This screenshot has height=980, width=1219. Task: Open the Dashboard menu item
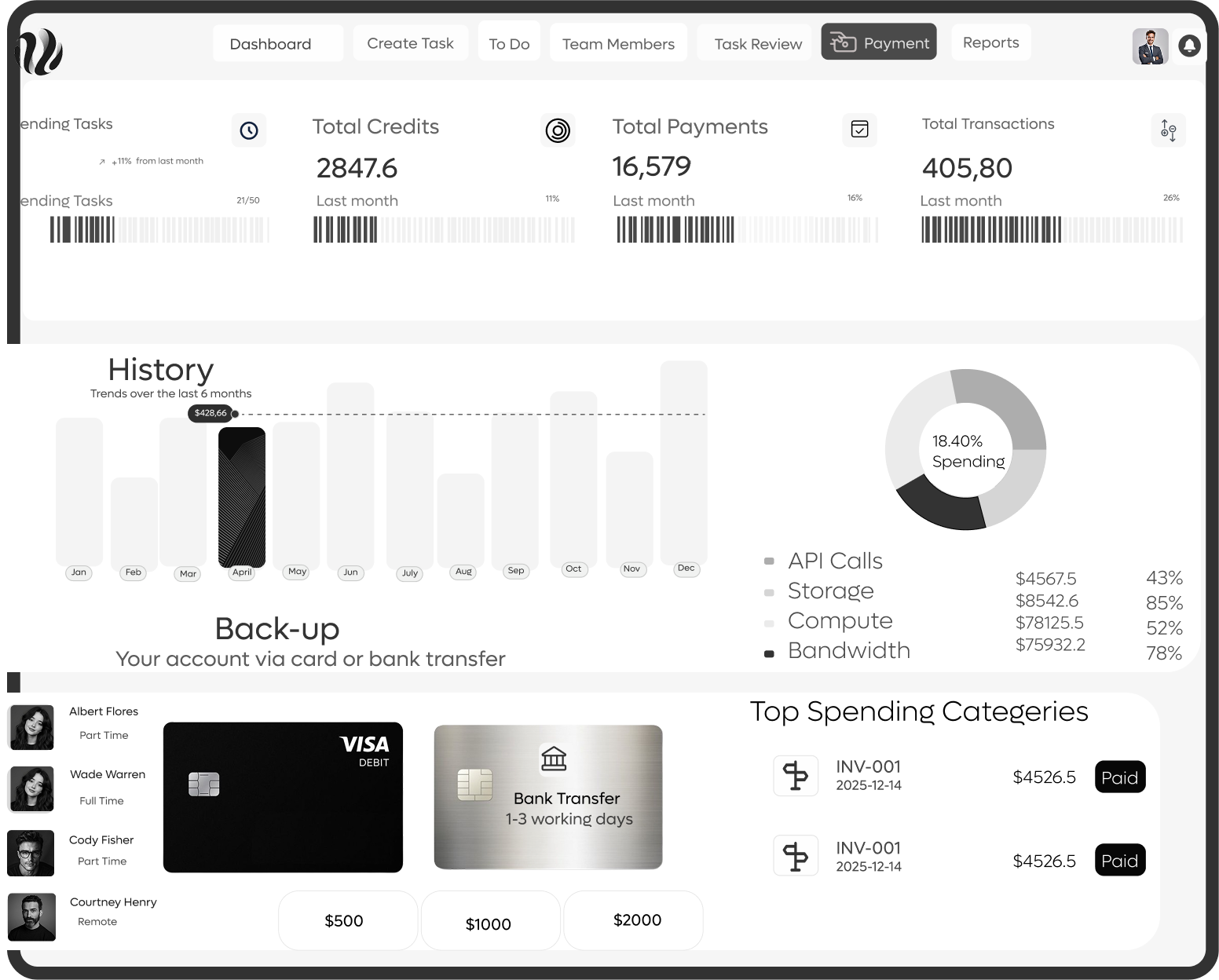pos(269,43)
